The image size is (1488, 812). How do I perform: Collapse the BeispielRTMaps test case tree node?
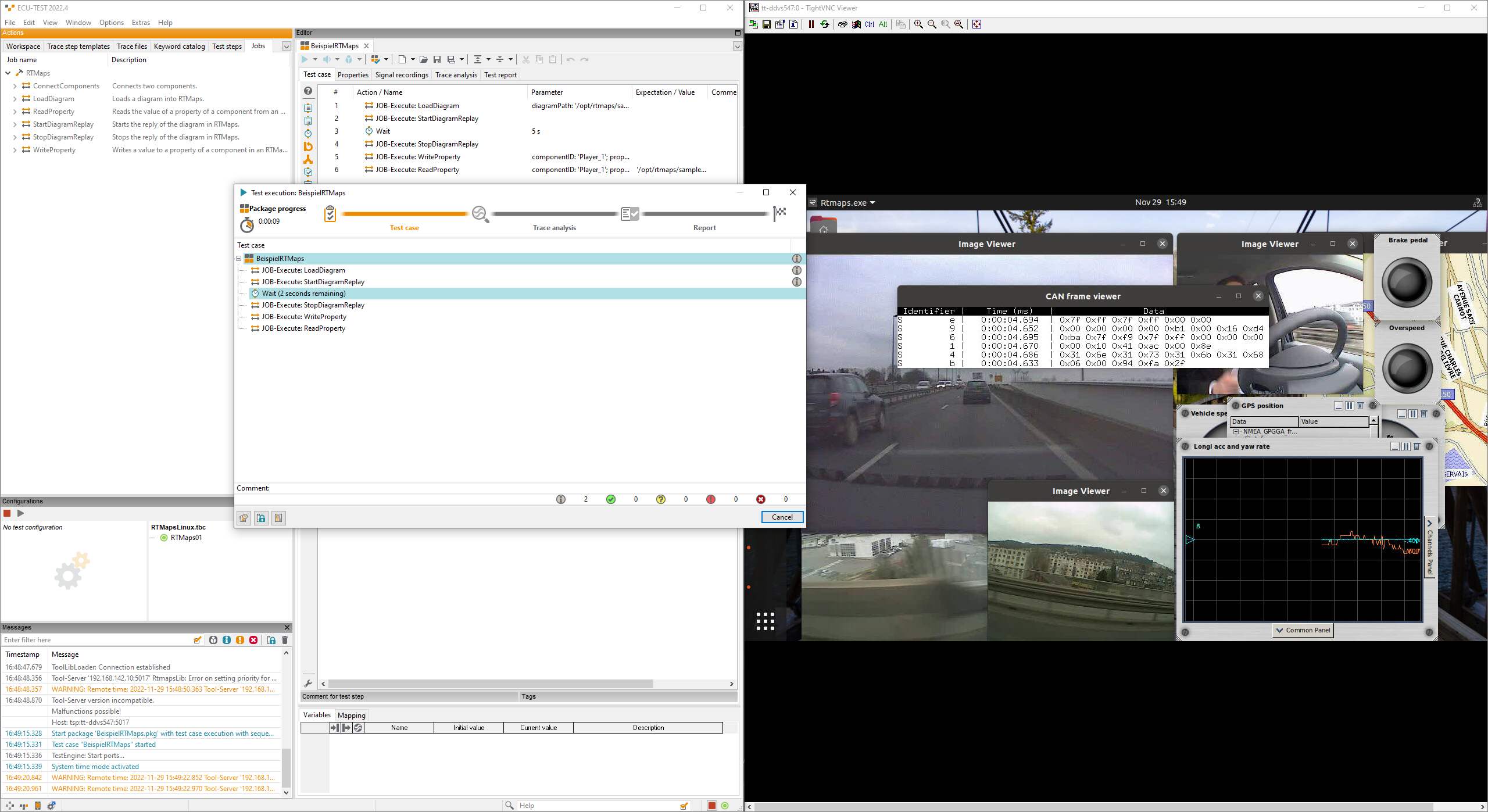[x=239, y=259]
